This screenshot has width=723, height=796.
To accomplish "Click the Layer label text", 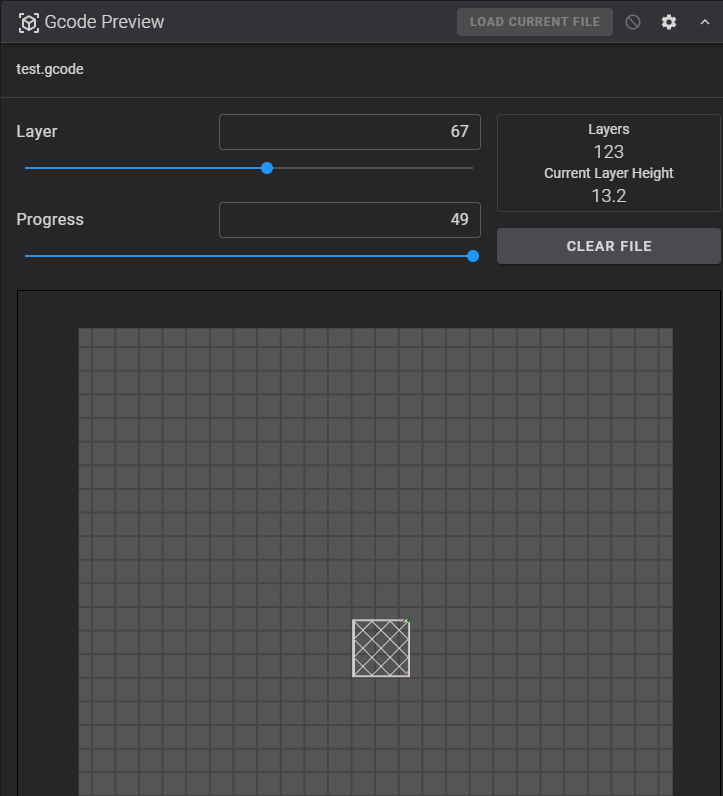I will [37, 132].
